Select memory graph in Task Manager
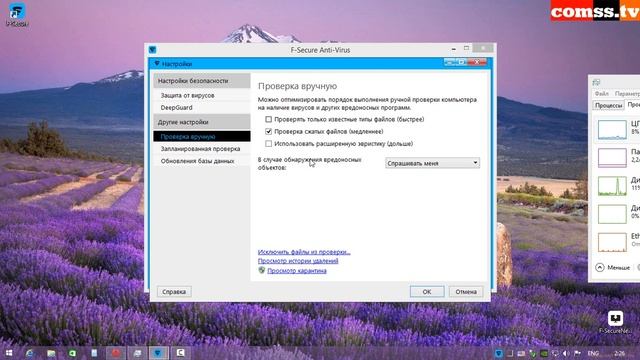The width and height of the screenshot is (640, 360). point(612,158)
